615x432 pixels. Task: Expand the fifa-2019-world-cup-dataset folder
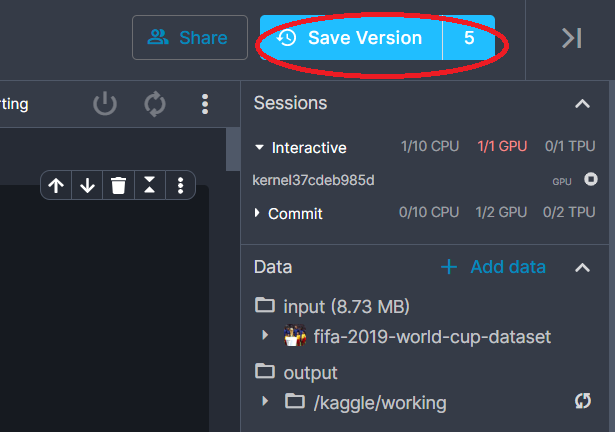click(265, 335)
